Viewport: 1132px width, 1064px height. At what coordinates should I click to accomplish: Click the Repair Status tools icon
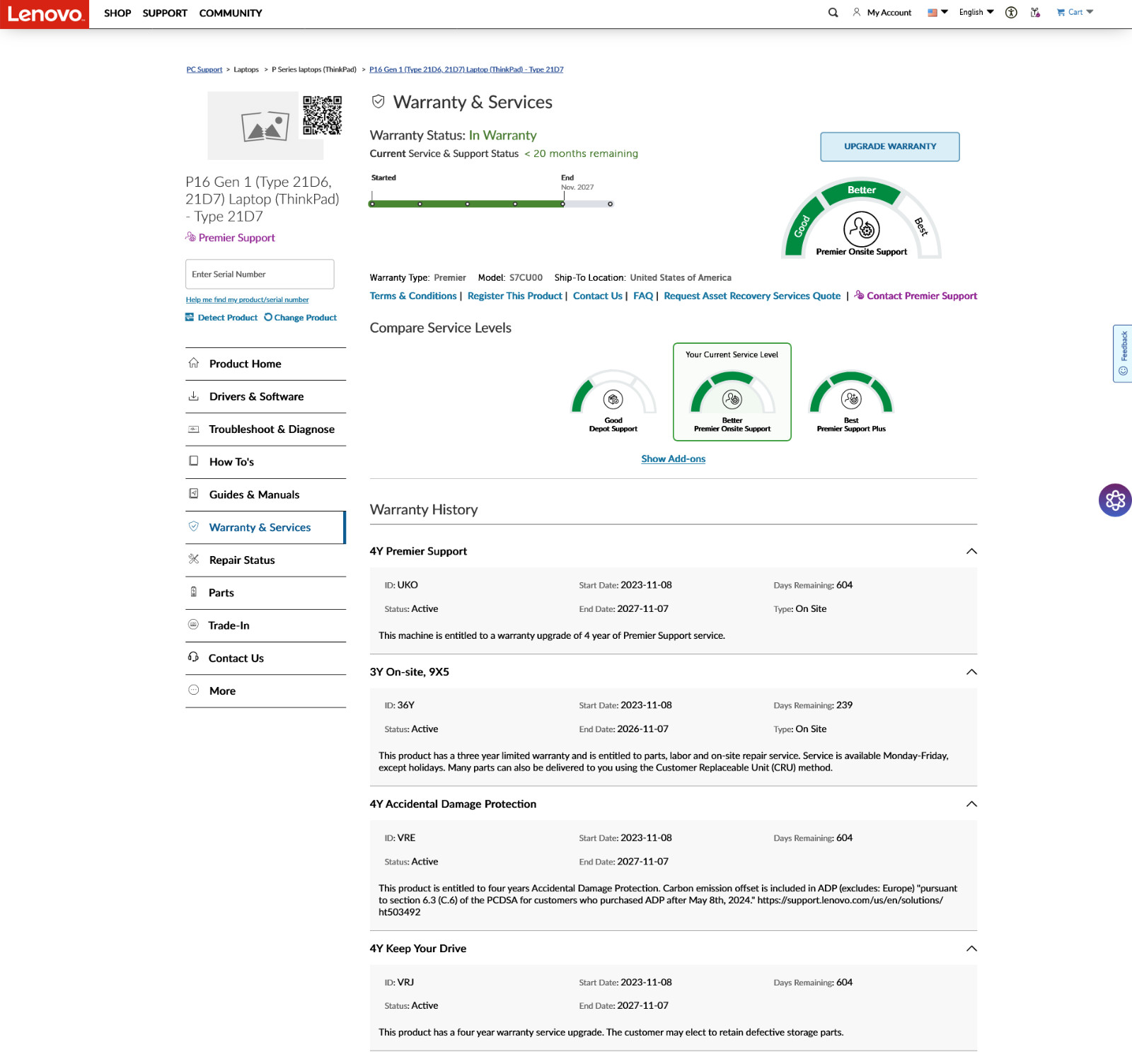click(x=194, y=559)
